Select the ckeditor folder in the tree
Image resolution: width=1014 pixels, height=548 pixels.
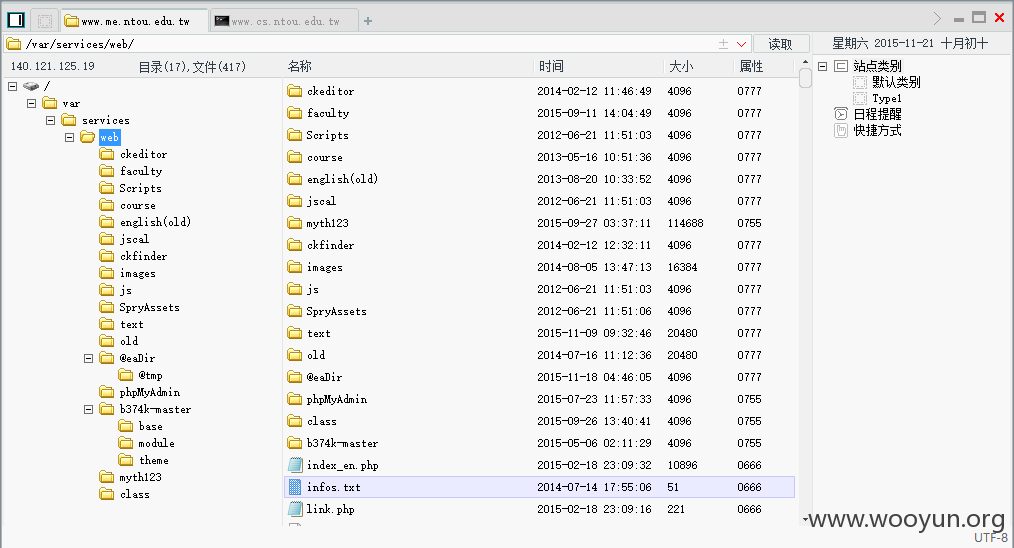point(144,154)
